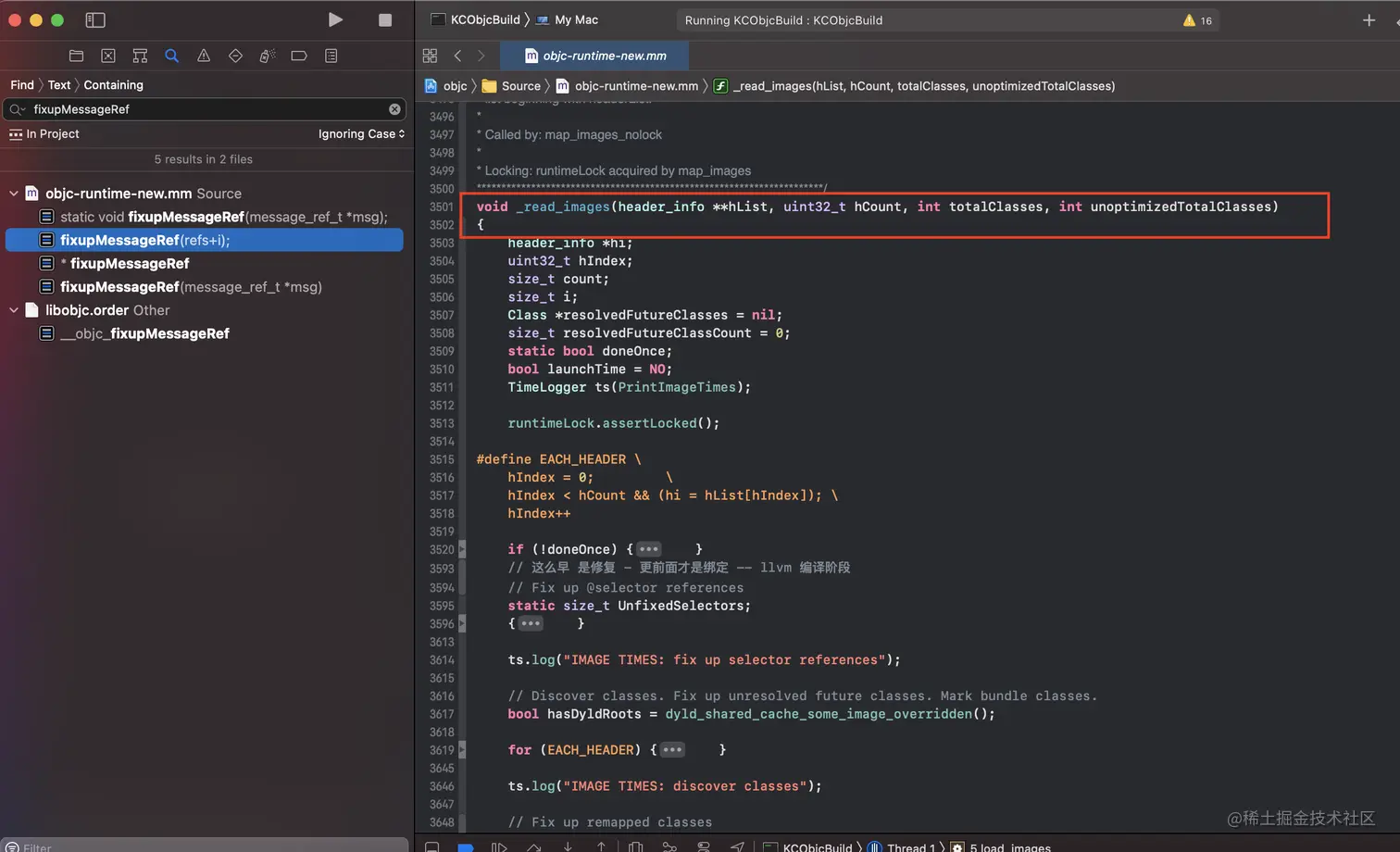Unfold ellipsis in if (!doneOnce) block
The width and height of the screenshot is (1400, 852).
(649, 549)
